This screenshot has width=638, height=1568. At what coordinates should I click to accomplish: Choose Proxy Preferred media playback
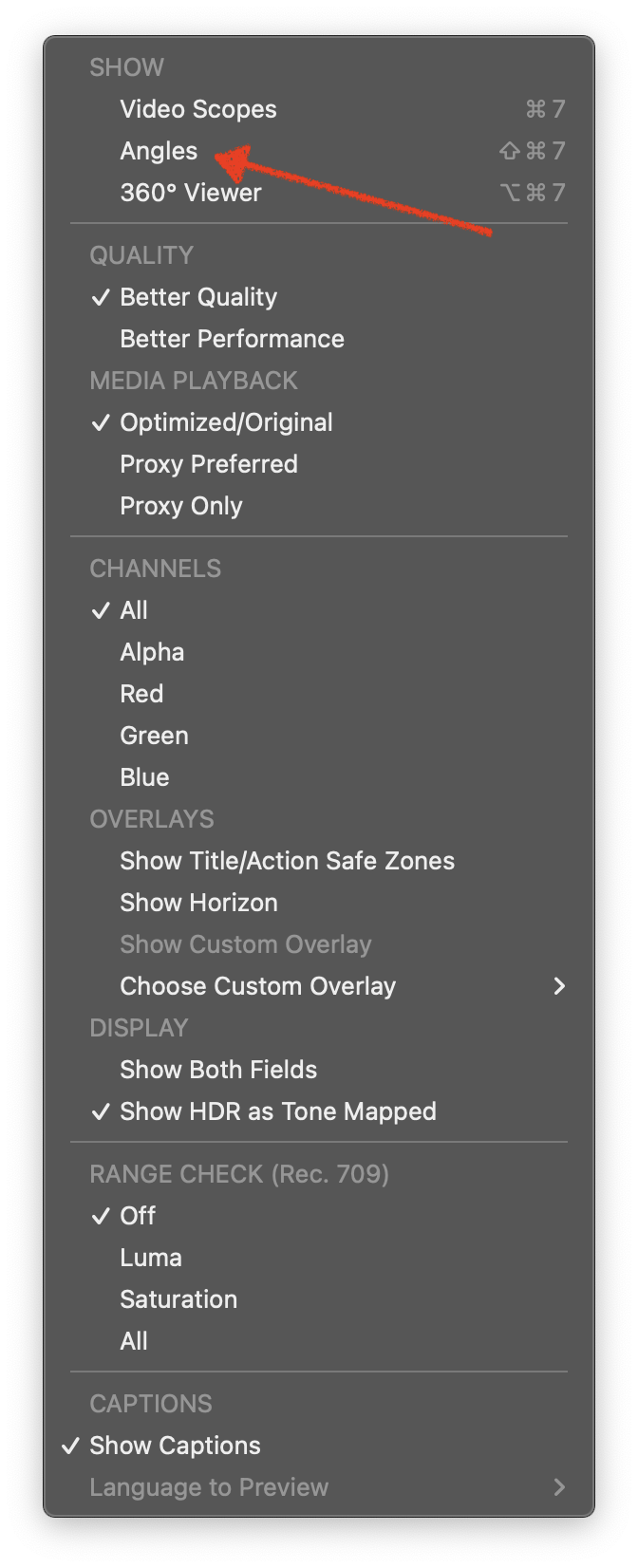tap(319, 464)
